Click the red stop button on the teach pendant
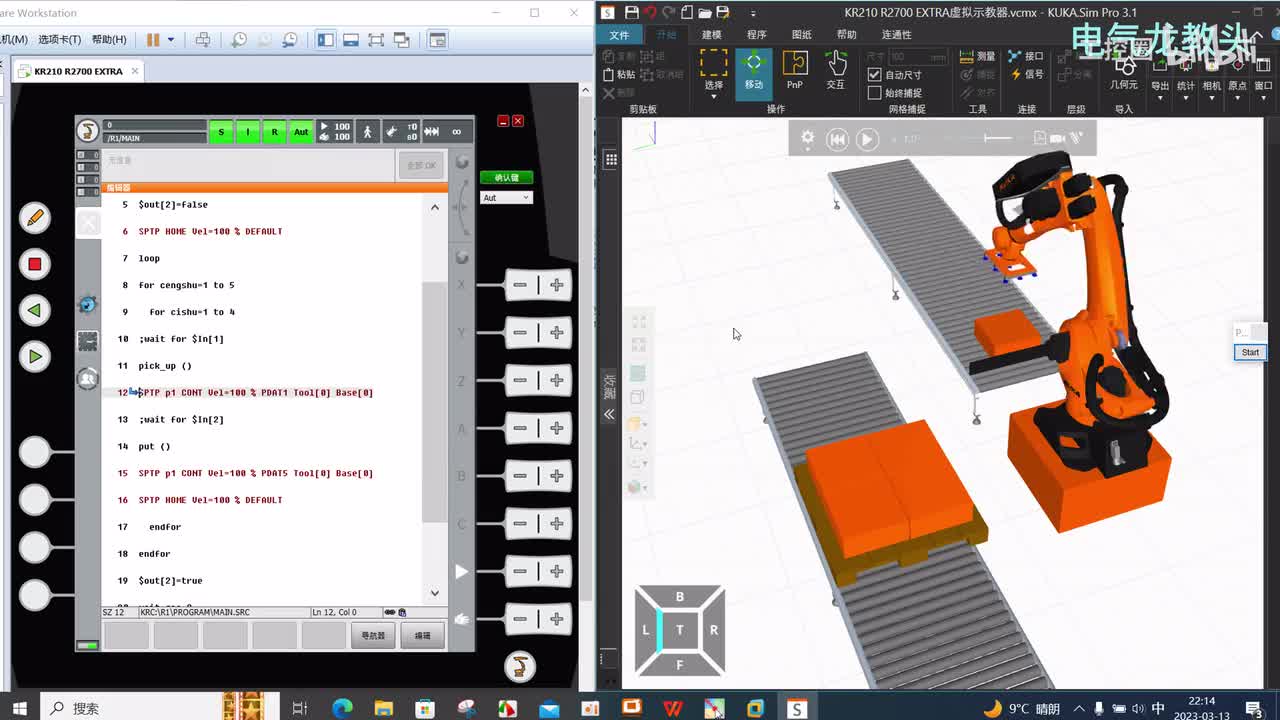1280x720 pixels. (35, 264)
